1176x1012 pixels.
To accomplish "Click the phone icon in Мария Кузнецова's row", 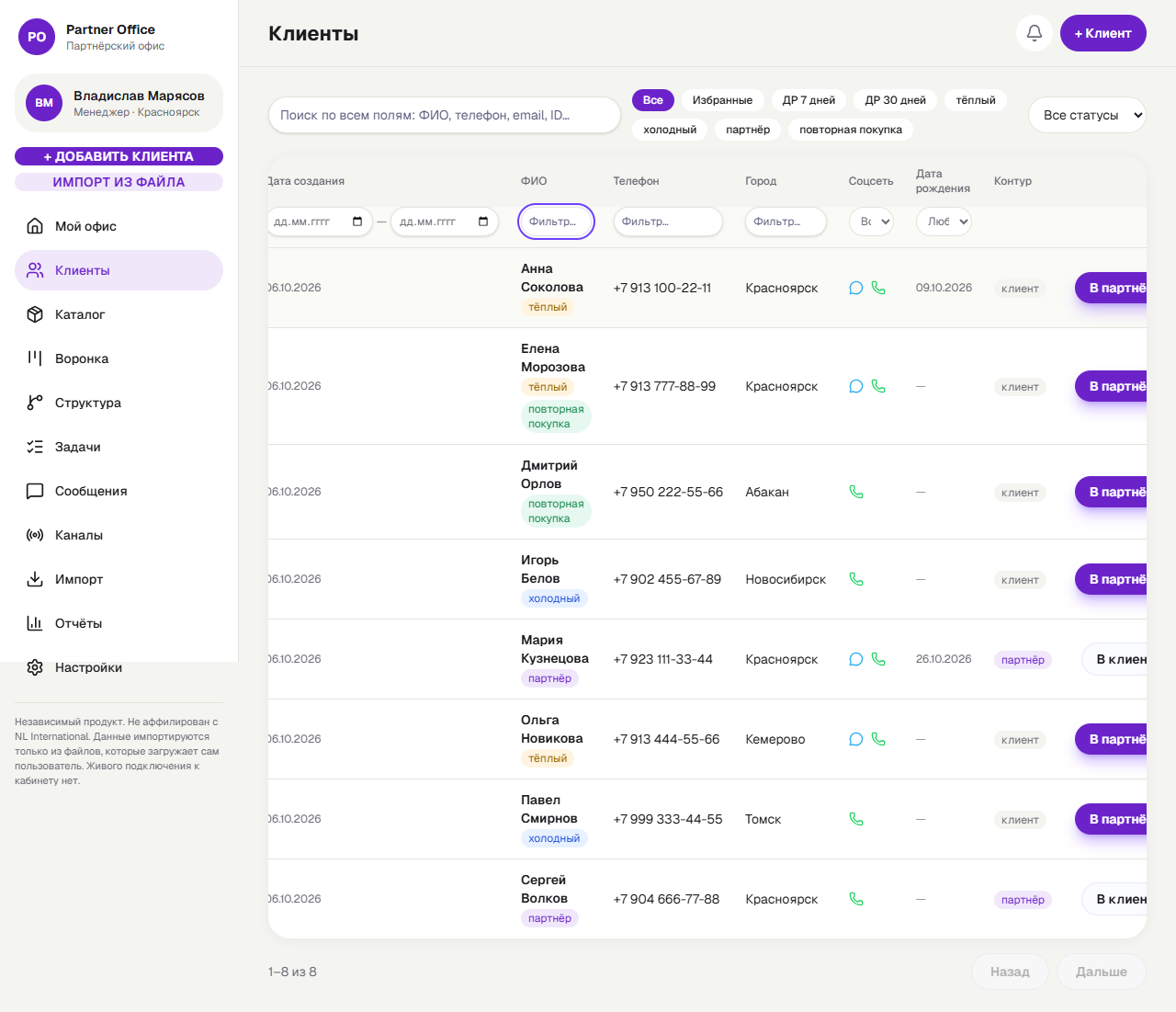I will pyautogui.click(x=878, y=659).
